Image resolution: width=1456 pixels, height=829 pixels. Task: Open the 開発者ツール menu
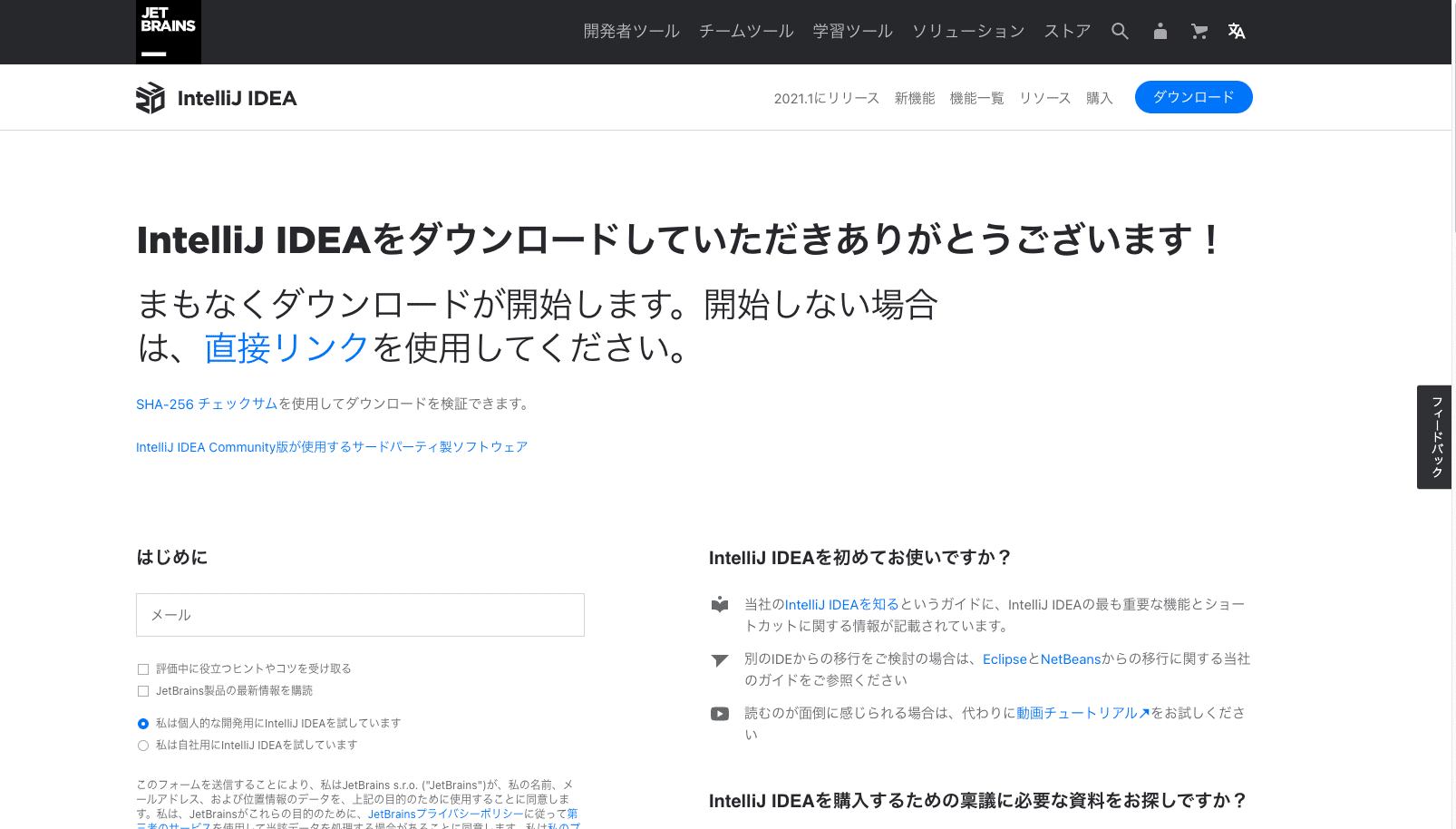click(x=632, y=31)
